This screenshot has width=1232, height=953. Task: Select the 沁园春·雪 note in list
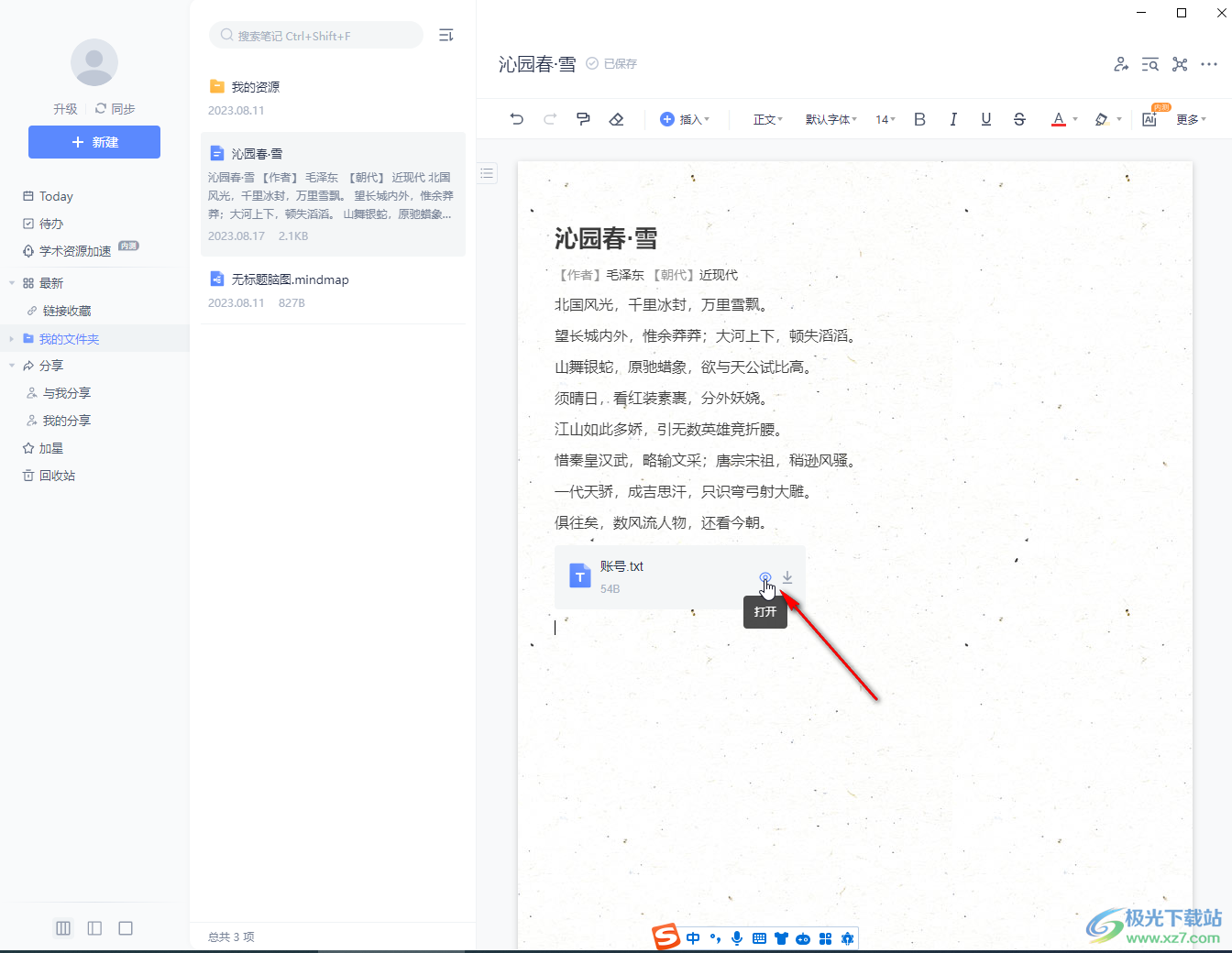point(333,193)
